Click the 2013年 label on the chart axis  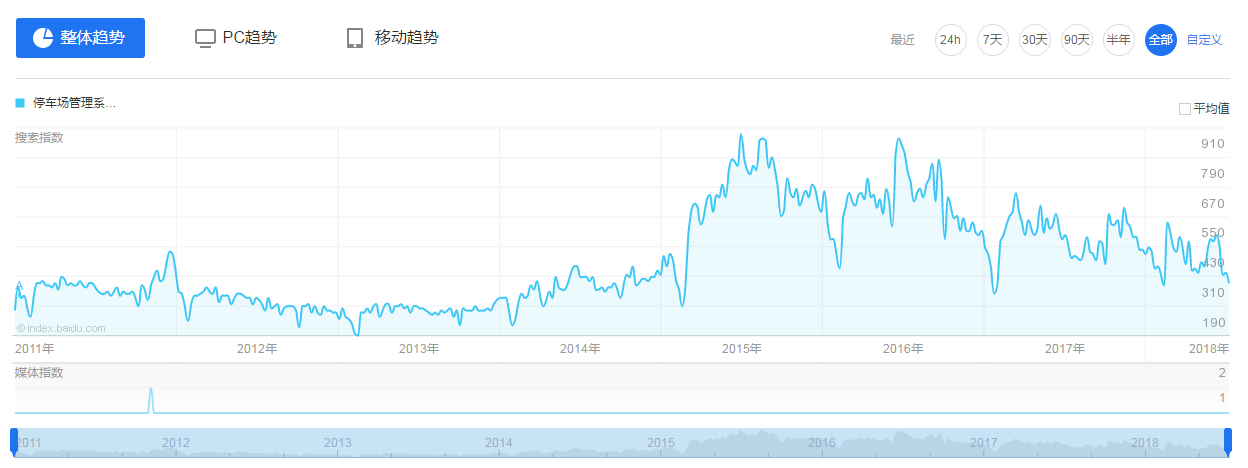click(x=419, y=349)
